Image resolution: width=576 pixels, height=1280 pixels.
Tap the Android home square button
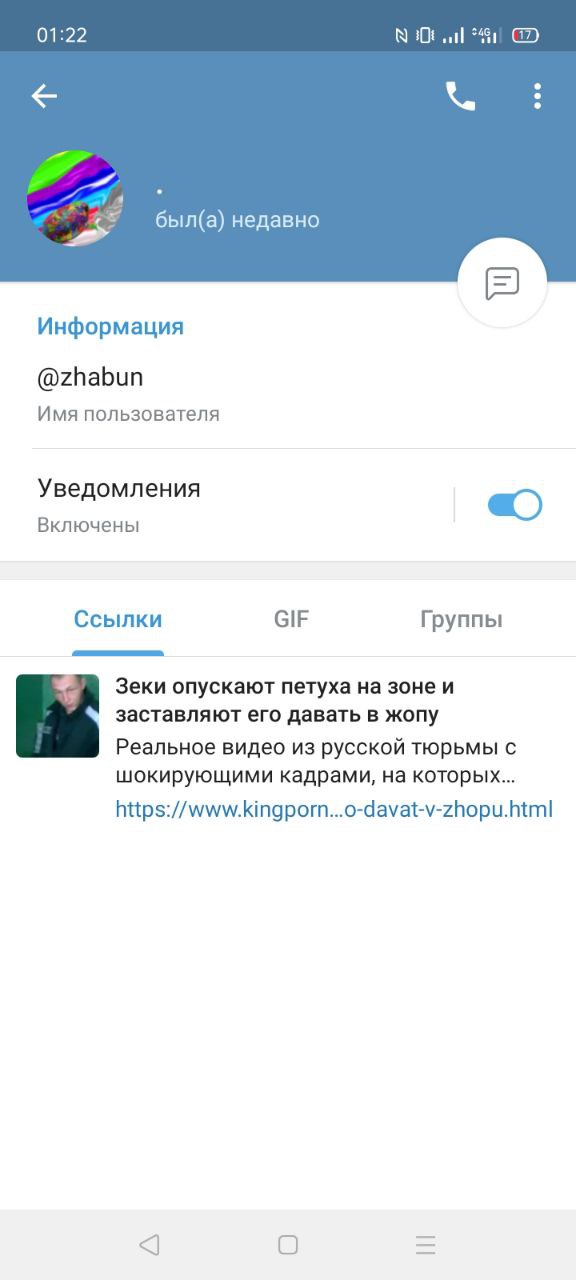point(288,1245)
